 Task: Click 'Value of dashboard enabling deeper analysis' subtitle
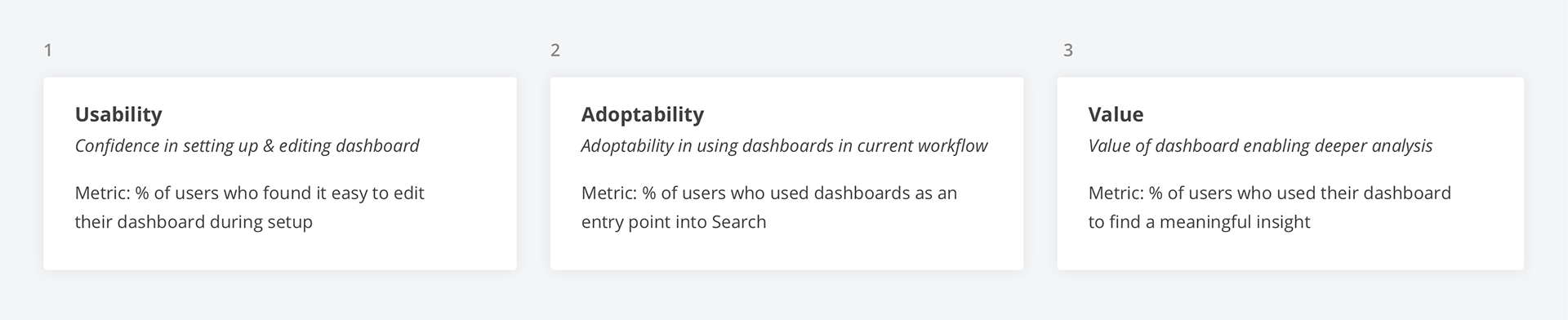click(1260, 146)
